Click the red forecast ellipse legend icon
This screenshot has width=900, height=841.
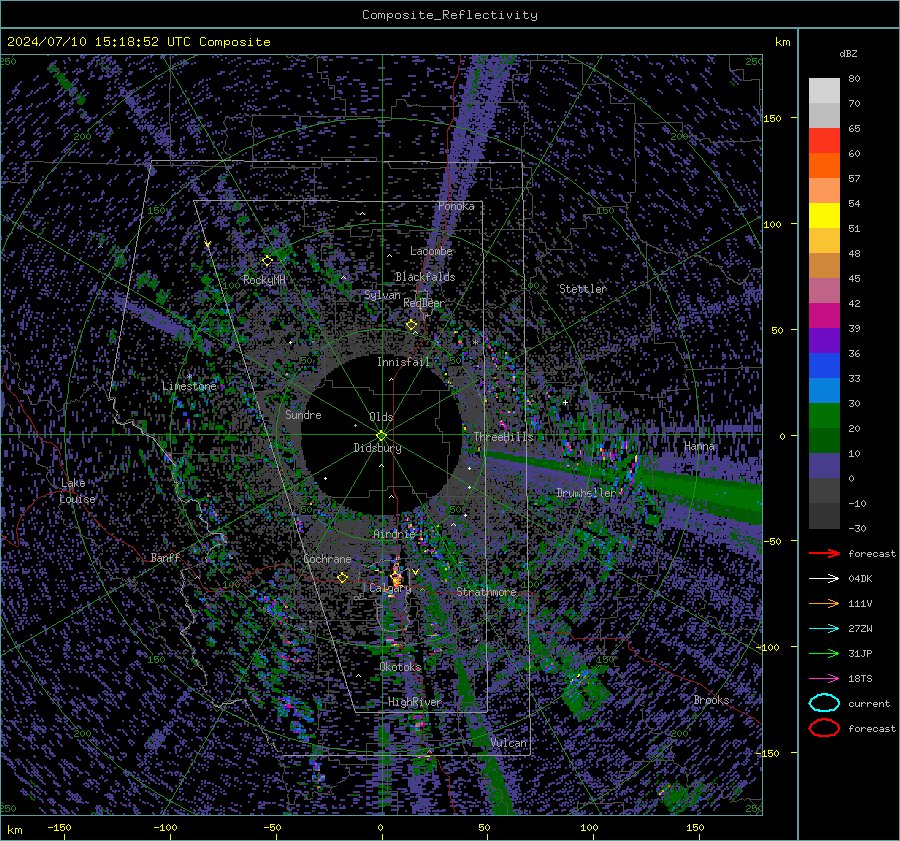pos(824,728)
